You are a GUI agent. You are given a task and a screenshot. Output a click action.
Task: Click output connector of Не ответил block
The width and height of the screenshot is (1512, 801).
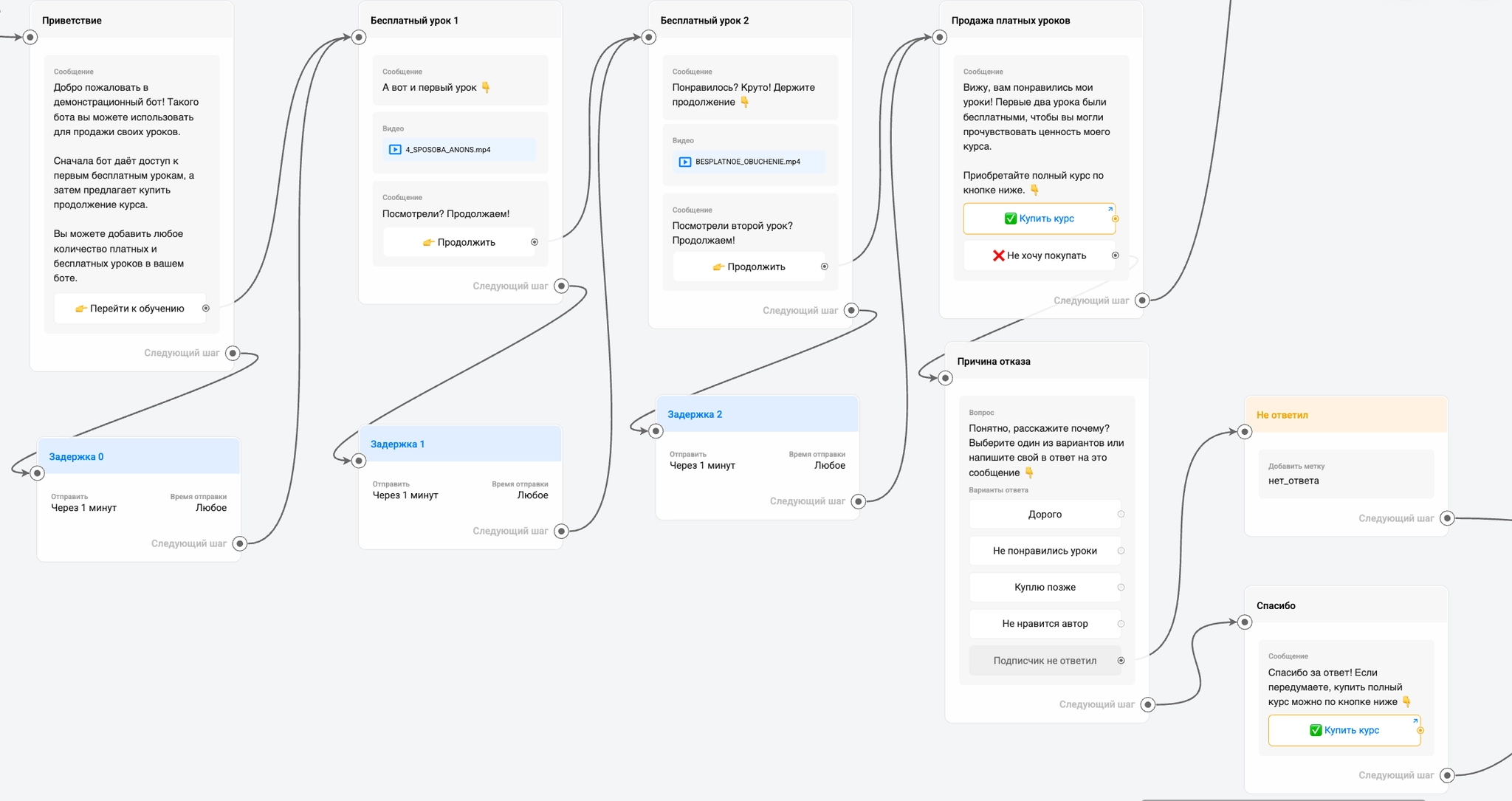click(1447, 519)
